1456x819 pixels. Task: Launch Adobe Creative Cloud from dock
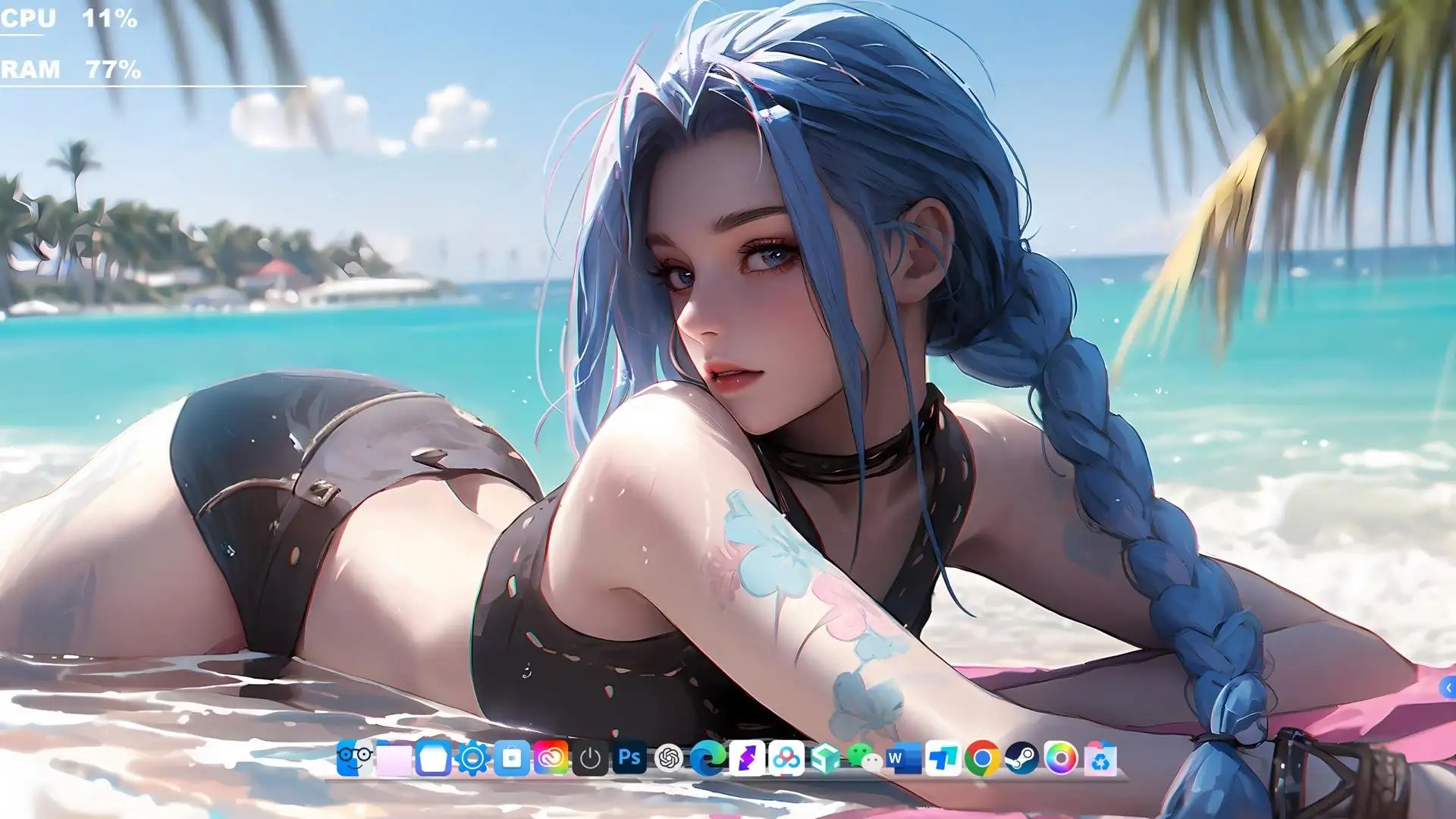(x=551, y=758)
